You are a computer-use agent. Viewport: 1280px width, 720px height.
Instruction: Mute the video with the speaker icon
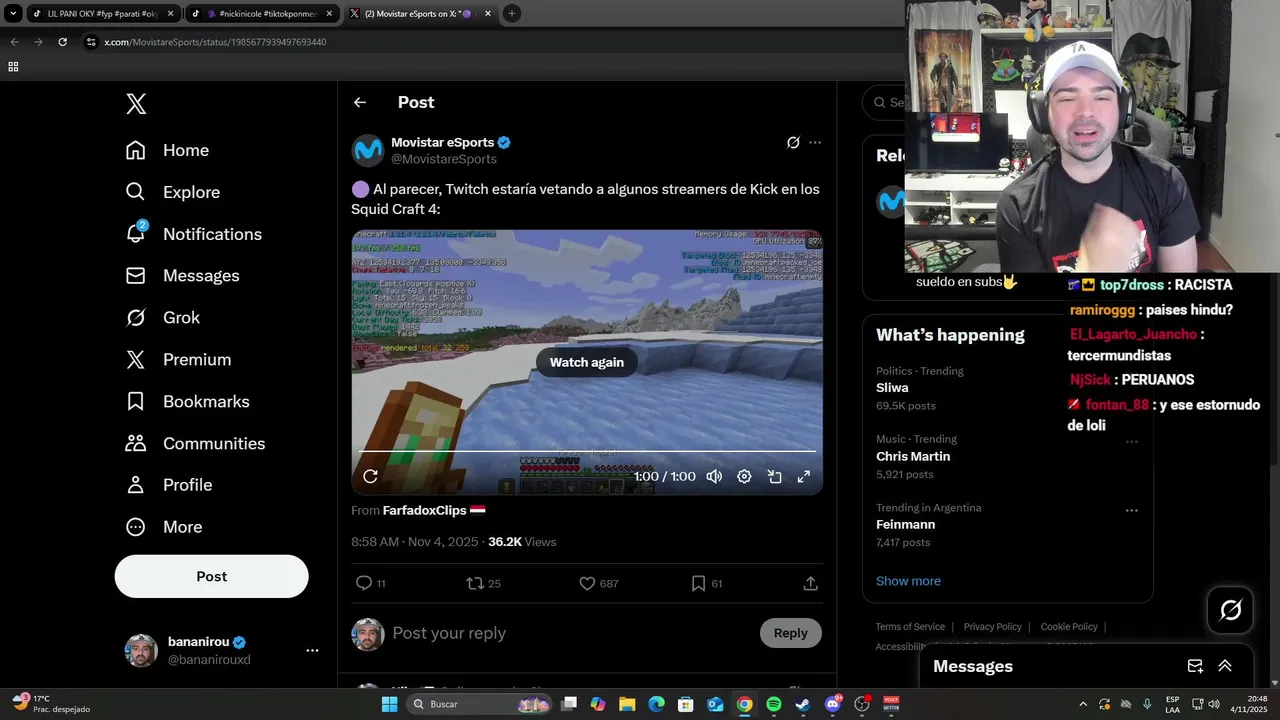(x=714, y=477)
